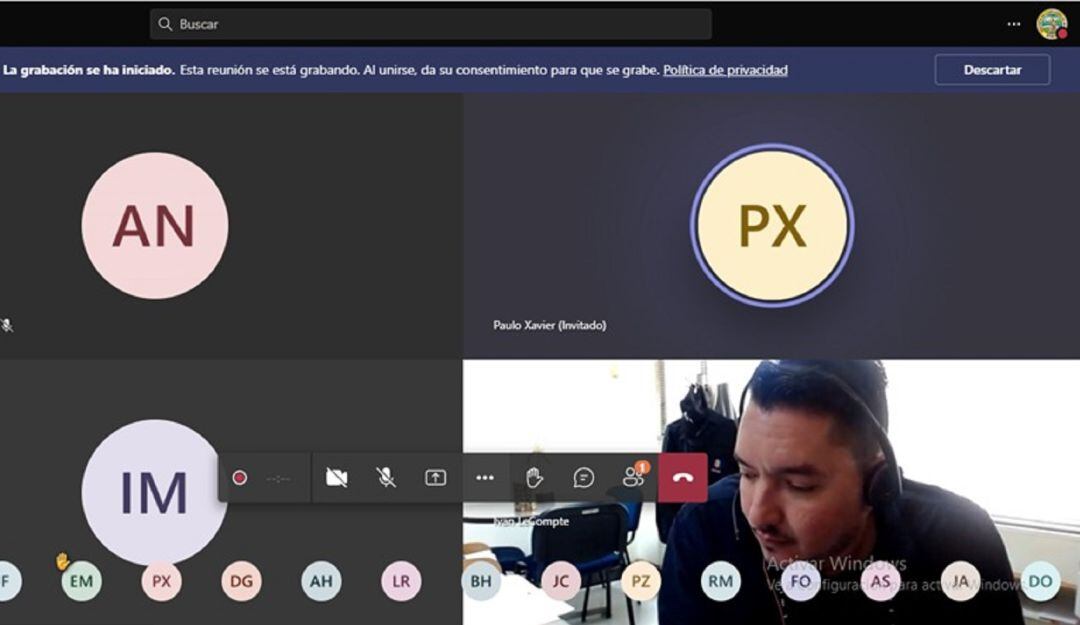Unmute the microphone in meeting toolbar
This screenshot has height=625, width=1080.
[385, 478]
